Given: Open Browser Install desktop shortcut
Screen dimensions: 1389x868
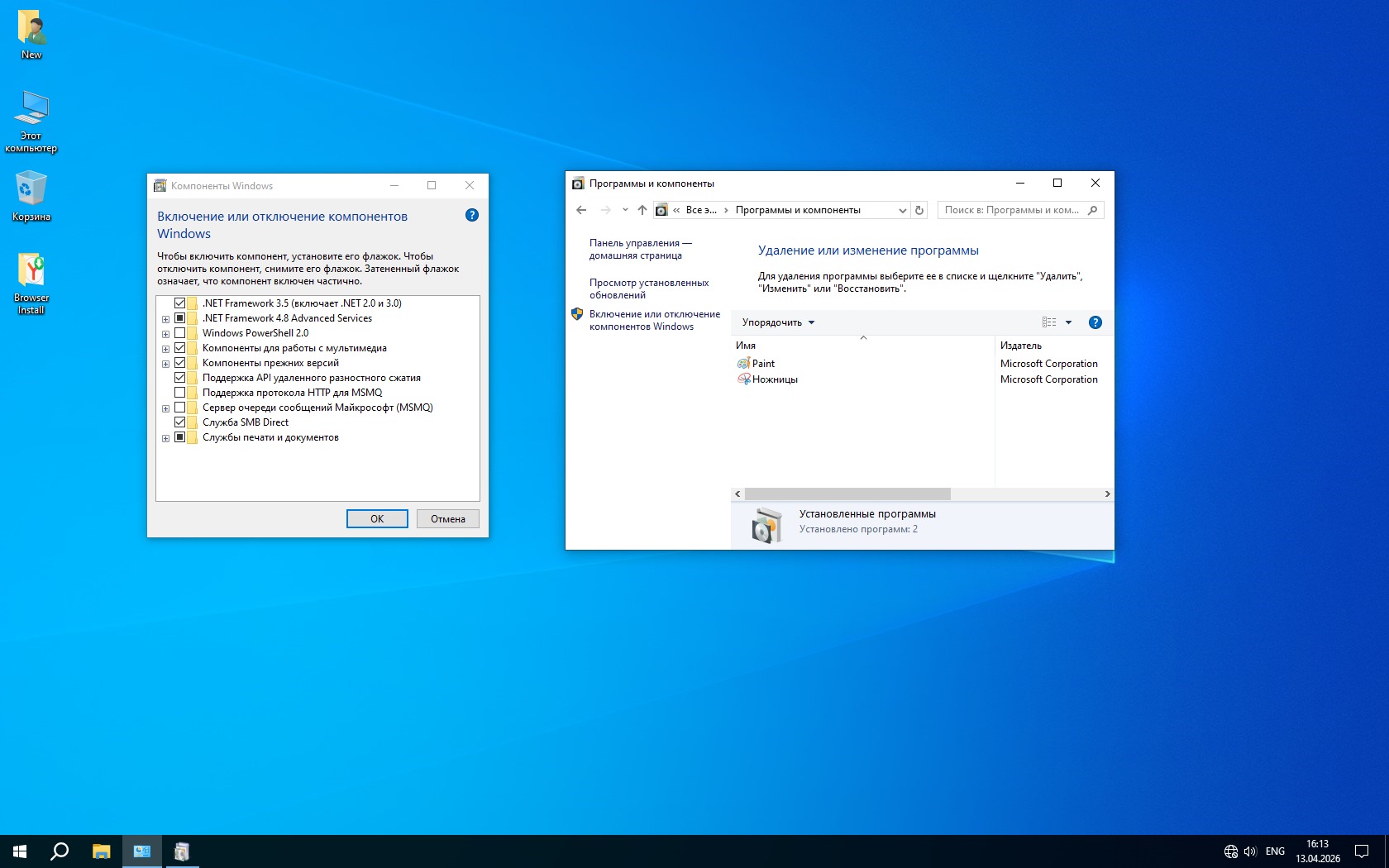Looking at the screenshot, I should [x=31, y=283].
